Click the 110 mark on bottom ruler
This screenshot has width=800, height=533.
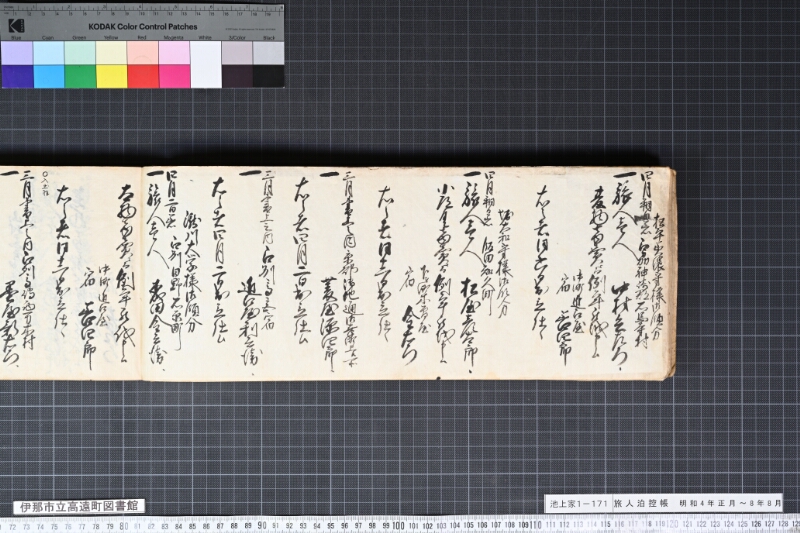[535, 525]
